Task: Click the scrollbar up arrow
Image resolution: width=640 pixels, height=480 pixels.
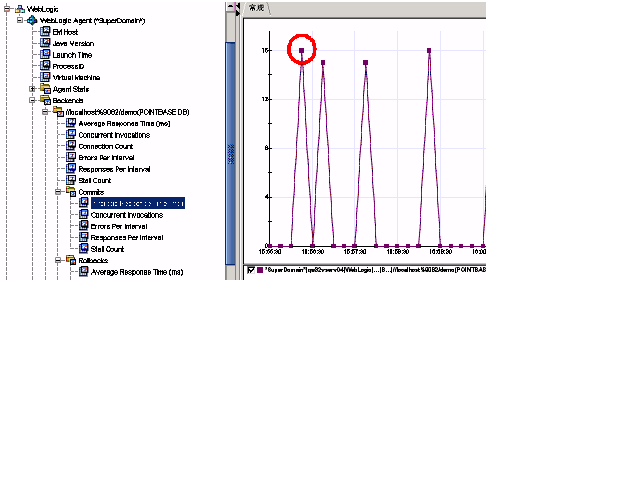Action: tap(230, 6)
